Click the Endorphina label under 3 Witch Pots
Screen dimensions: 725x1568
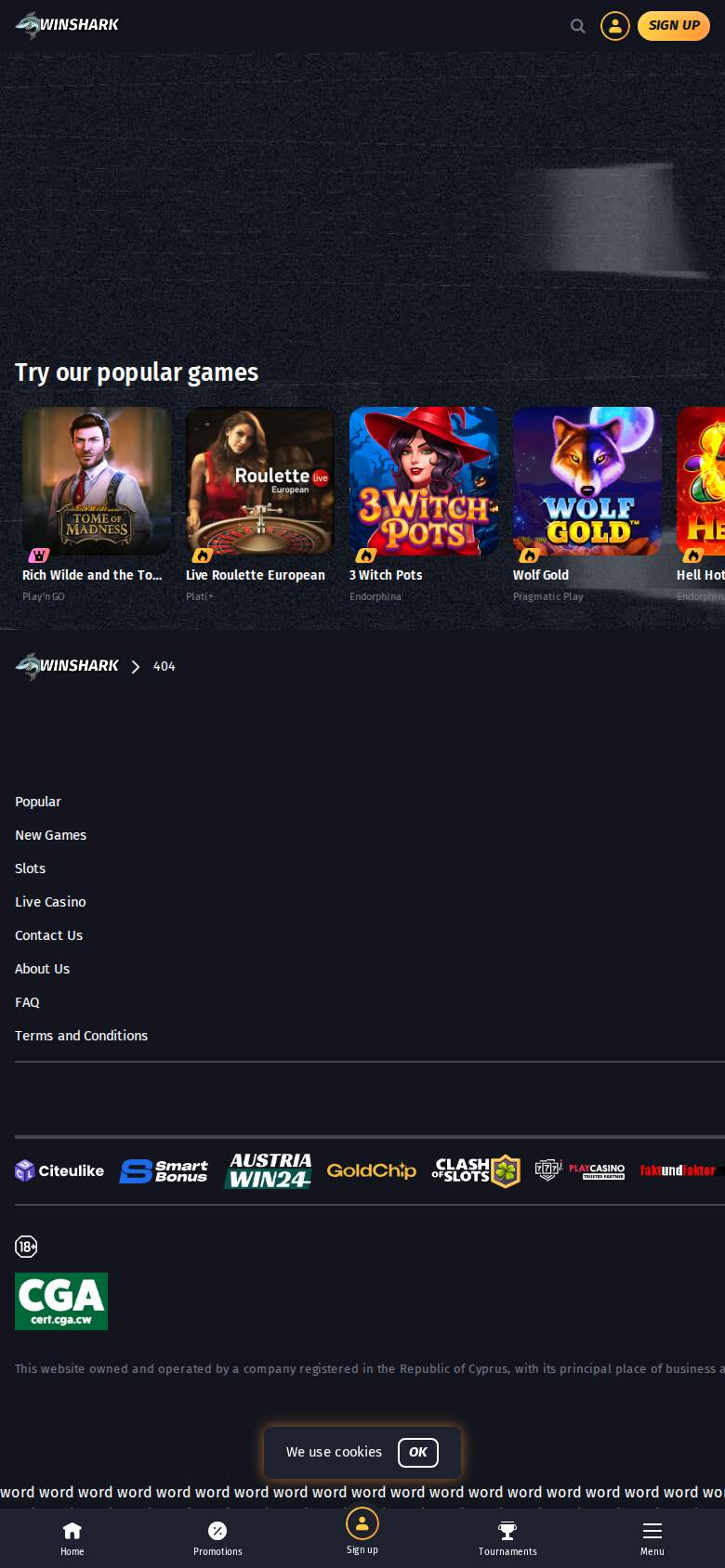[376, 596]
